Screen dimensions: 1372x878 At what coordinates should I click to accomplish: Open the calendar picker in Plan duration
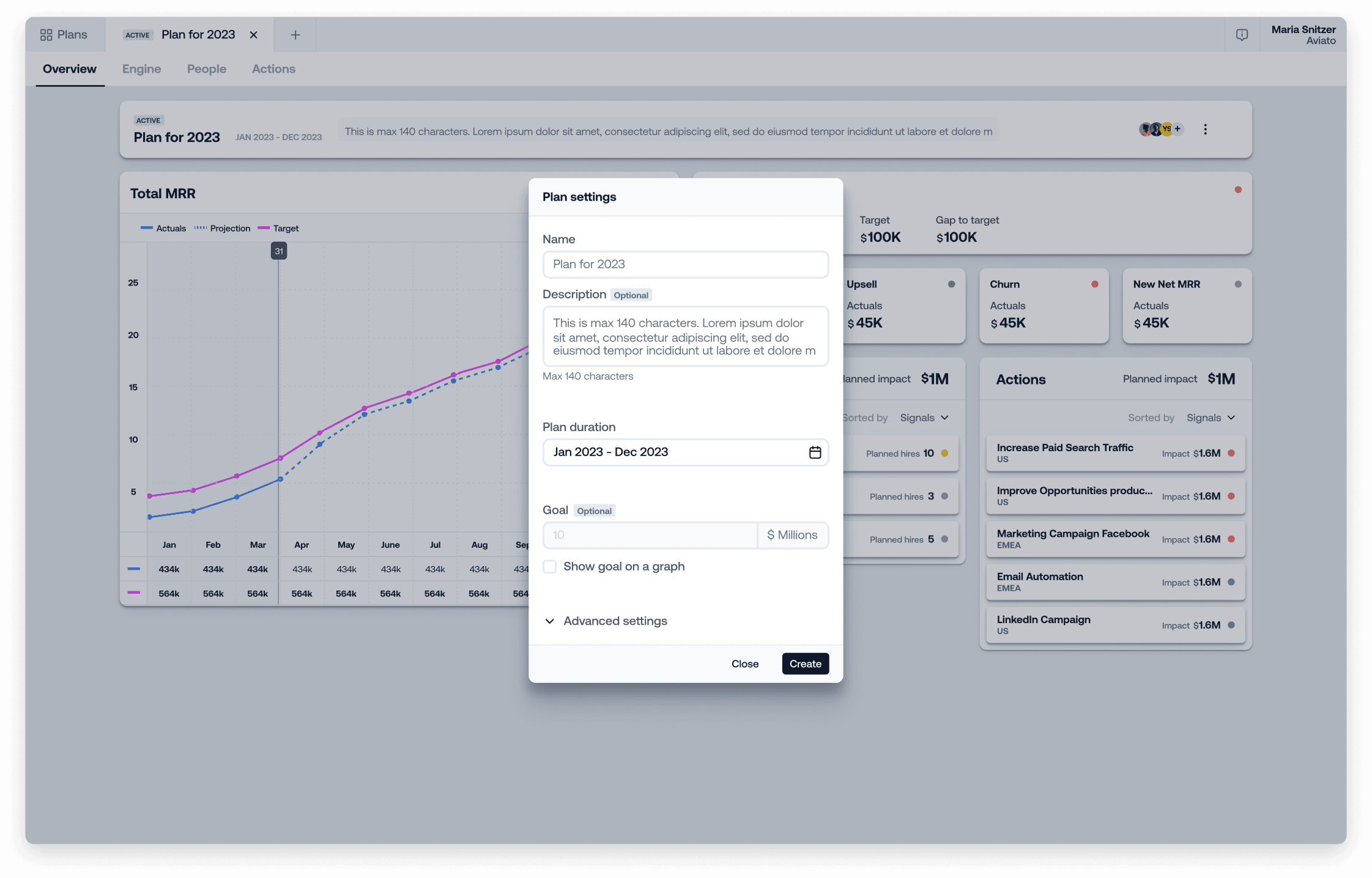(x=815, y=452)
